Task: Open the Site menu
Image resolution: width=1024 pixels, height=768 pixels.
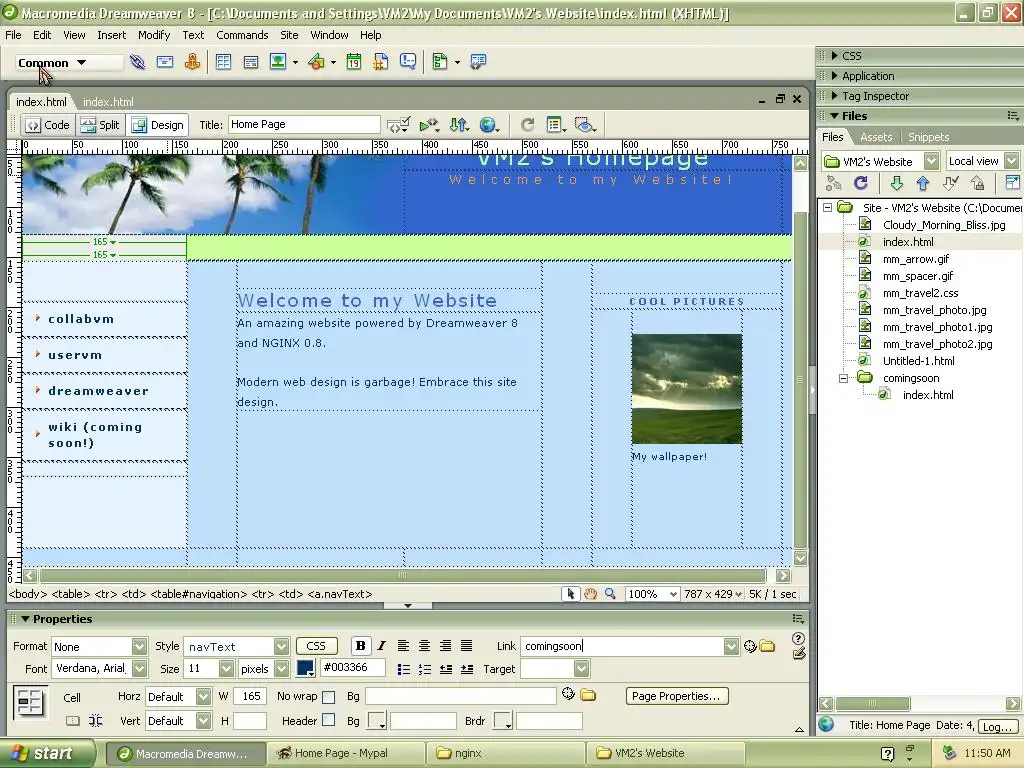Action: (289, 35)
